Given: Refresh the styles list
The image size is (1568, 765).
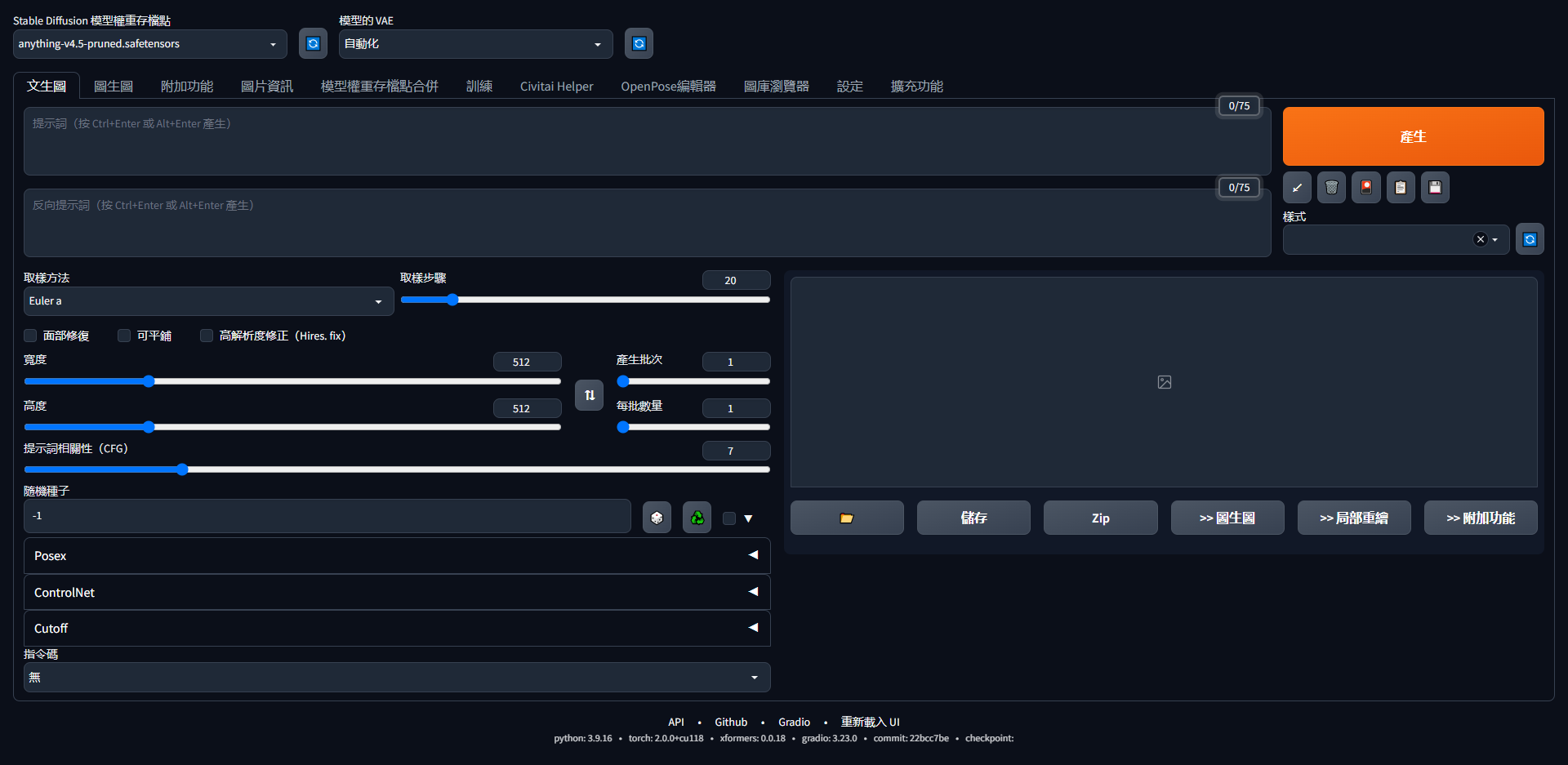Looking at the screenshot, I should coord(1530,239).
